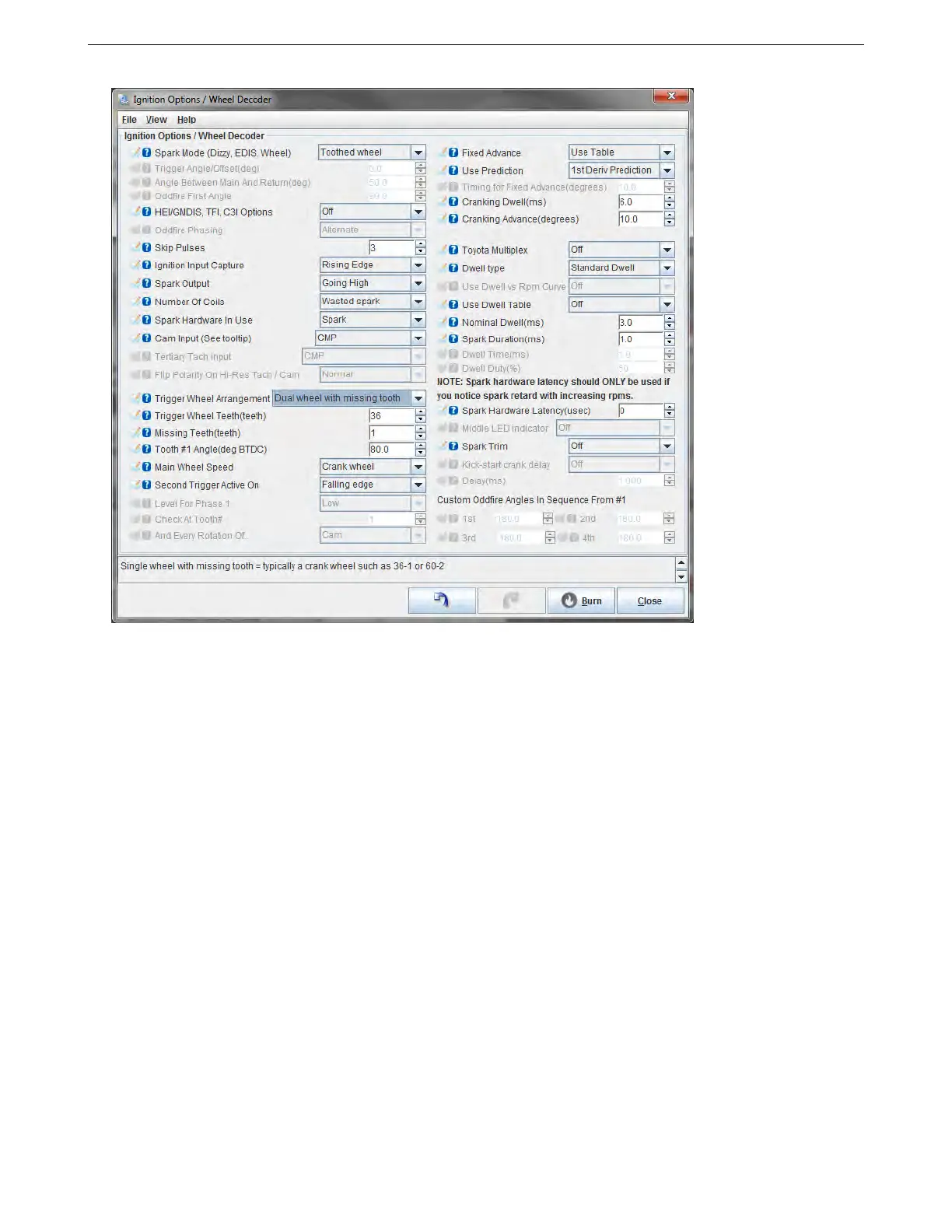Image resolution: width=952 pixels, height=1232 pixels.
Task: Adjust the Cranking Advance spinner arrows
Action: (x=670, y=219)
